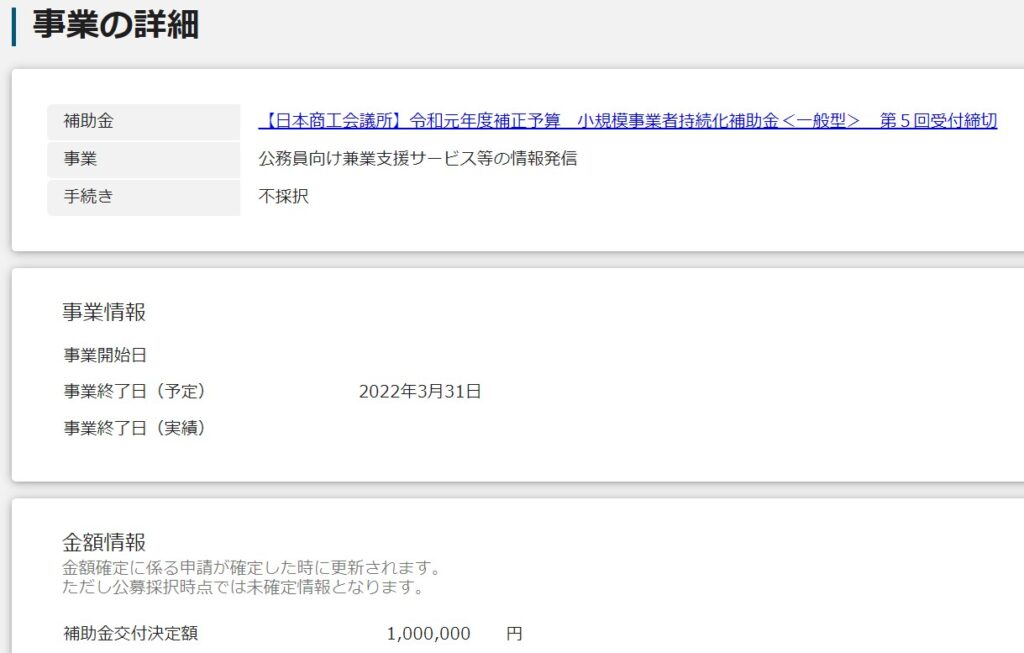
Task: Click the 円 currency unit
Action: (x=515, y=633)
